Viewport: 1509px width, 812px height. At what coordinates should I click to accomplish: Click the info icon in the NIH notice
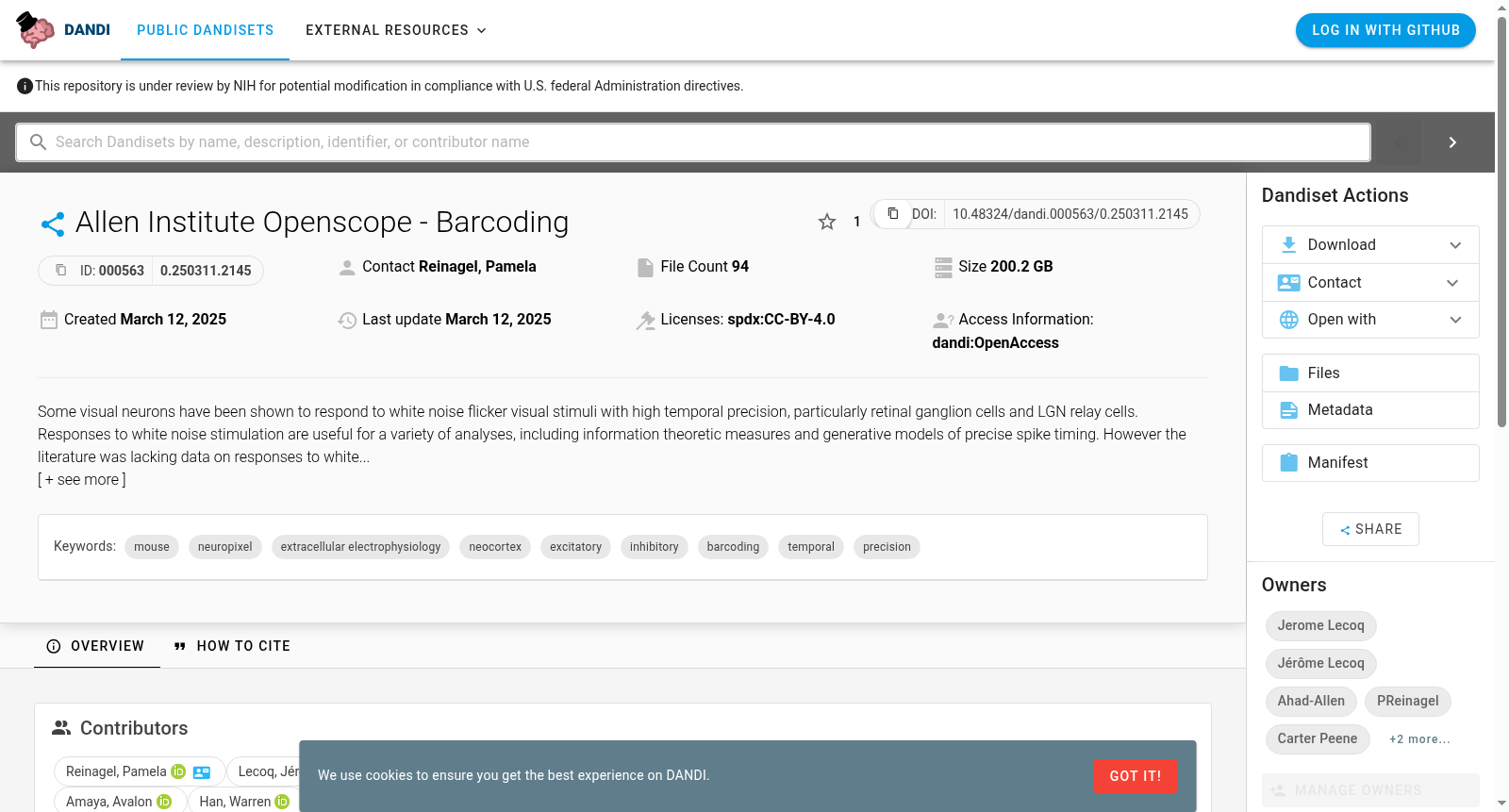tap(25, 87)
